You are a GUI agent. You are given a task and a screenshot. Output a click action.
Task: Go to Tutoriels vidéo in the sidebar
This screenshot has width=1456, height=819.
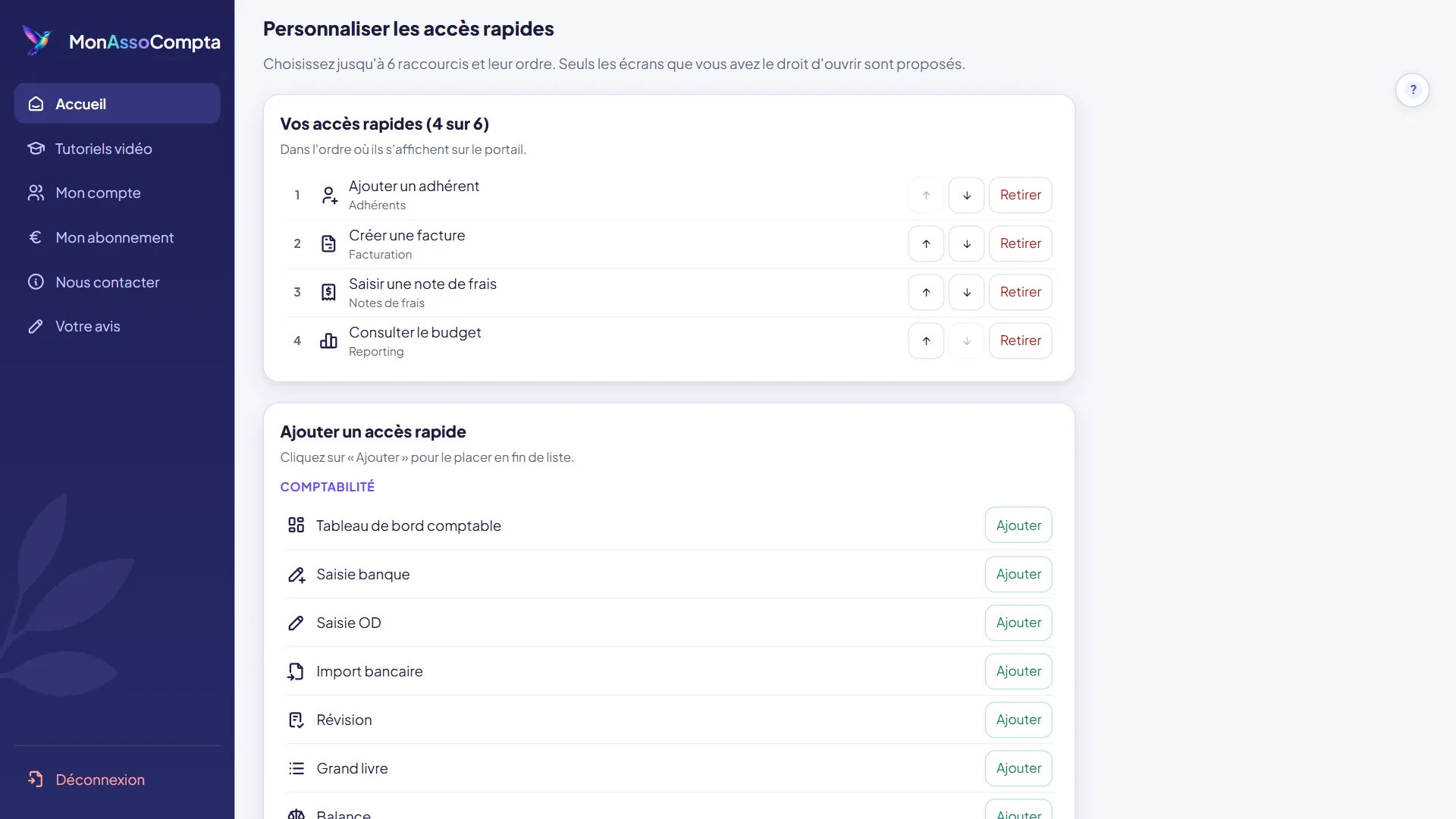117,149
